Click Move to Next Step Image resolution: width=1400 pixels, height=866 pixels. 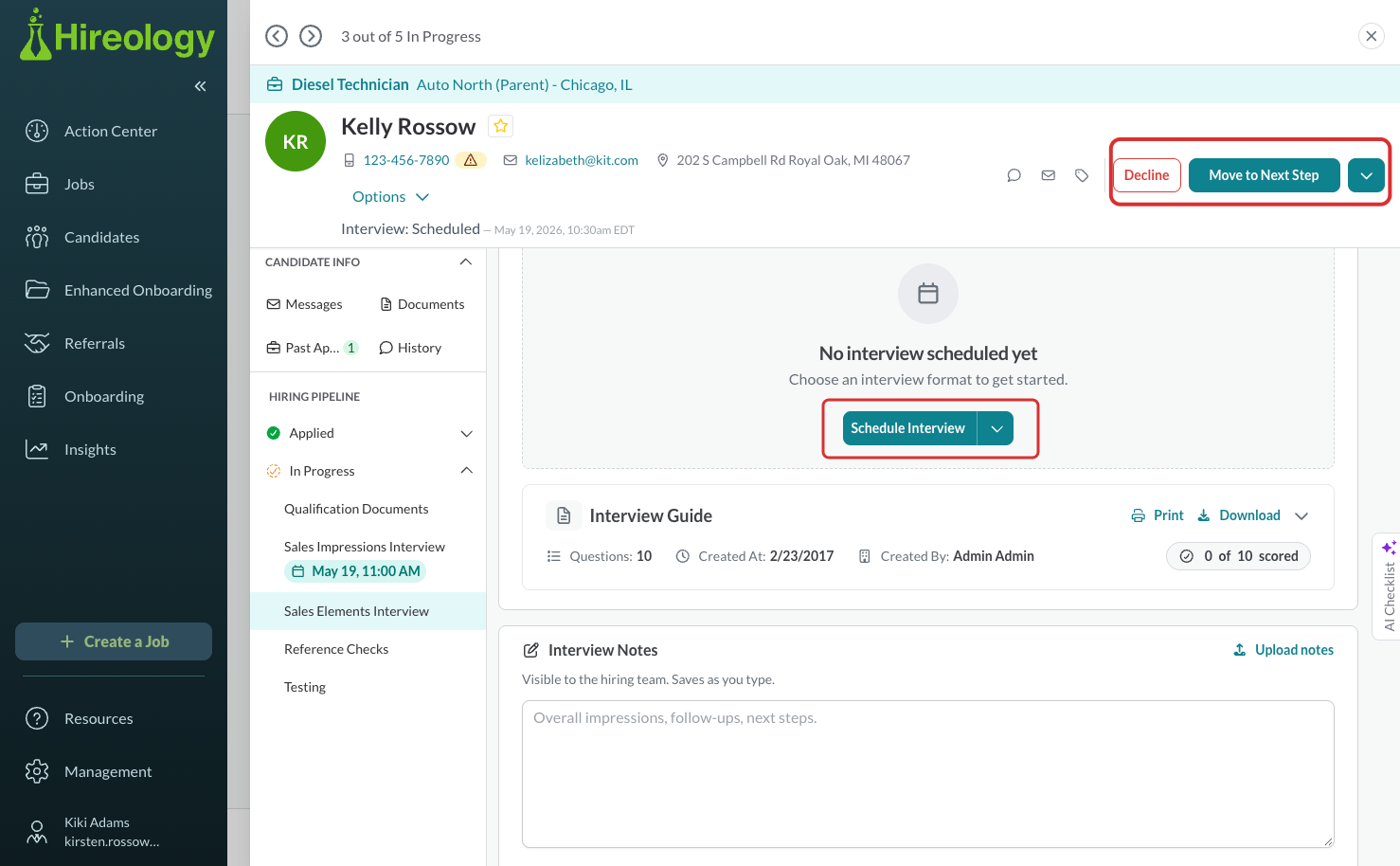[x=1264, y=175]
